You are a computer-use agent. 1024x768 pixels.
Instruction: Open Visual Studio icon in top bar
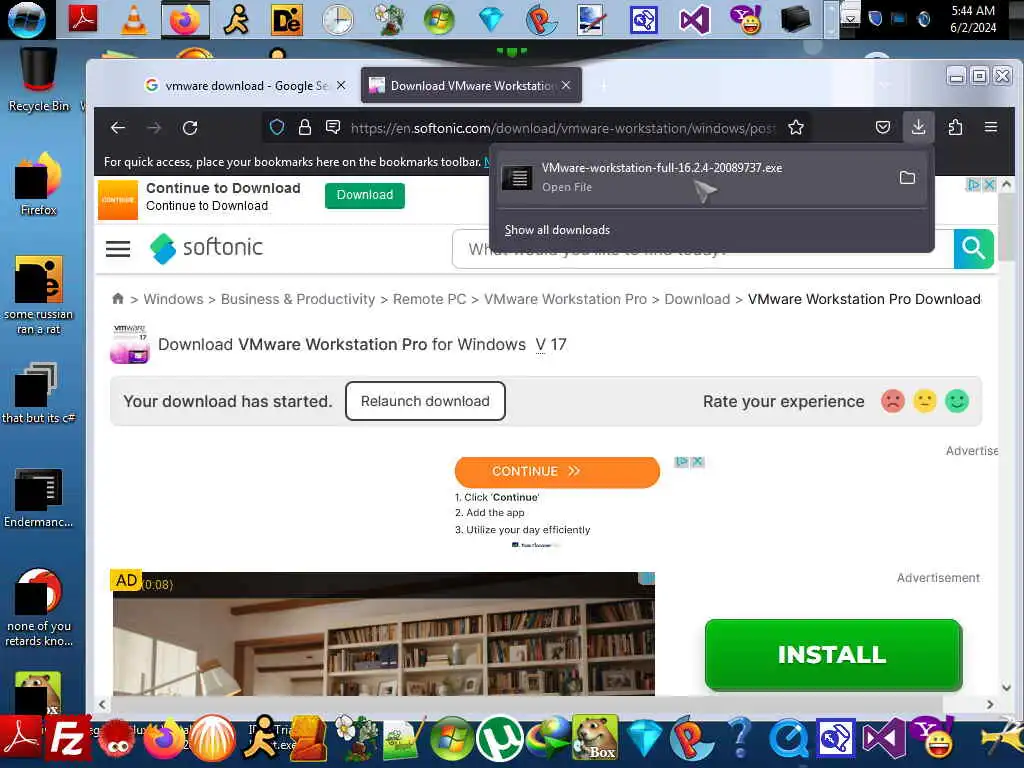pyautogui.click(x=694, y=20)
